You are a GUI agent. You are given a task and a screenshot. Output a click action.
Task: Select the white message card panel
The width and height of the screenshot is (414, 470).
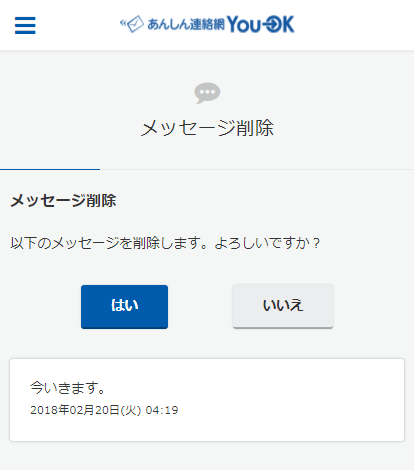click(x=207, y=400)
